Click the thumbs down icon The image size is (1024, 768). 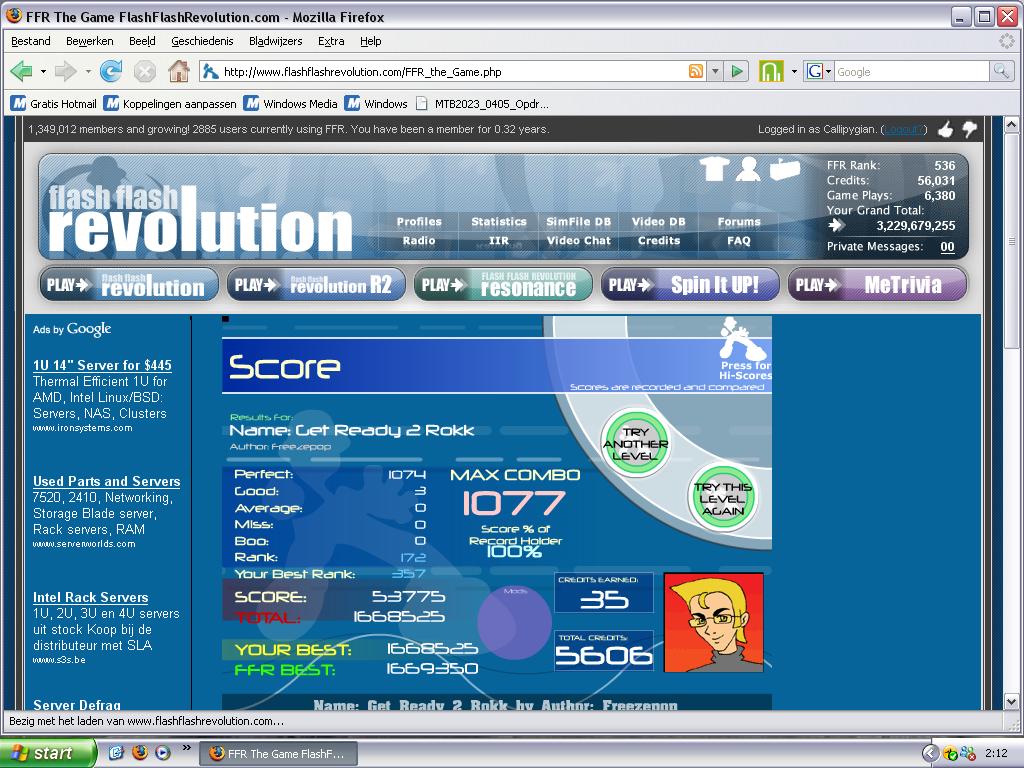[969, 129]
